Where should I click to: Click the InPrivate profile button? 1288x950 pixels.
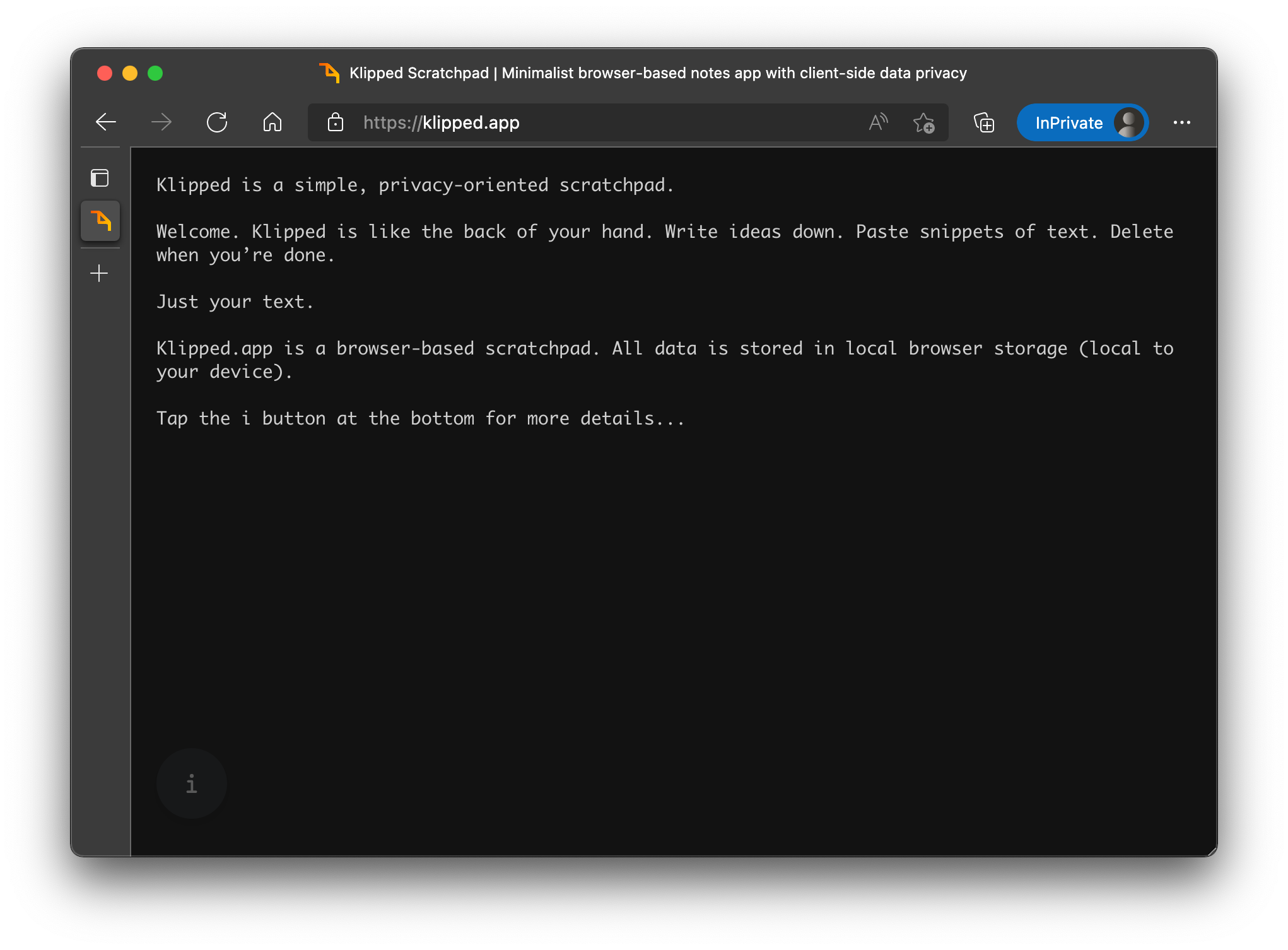point(1082,122)
